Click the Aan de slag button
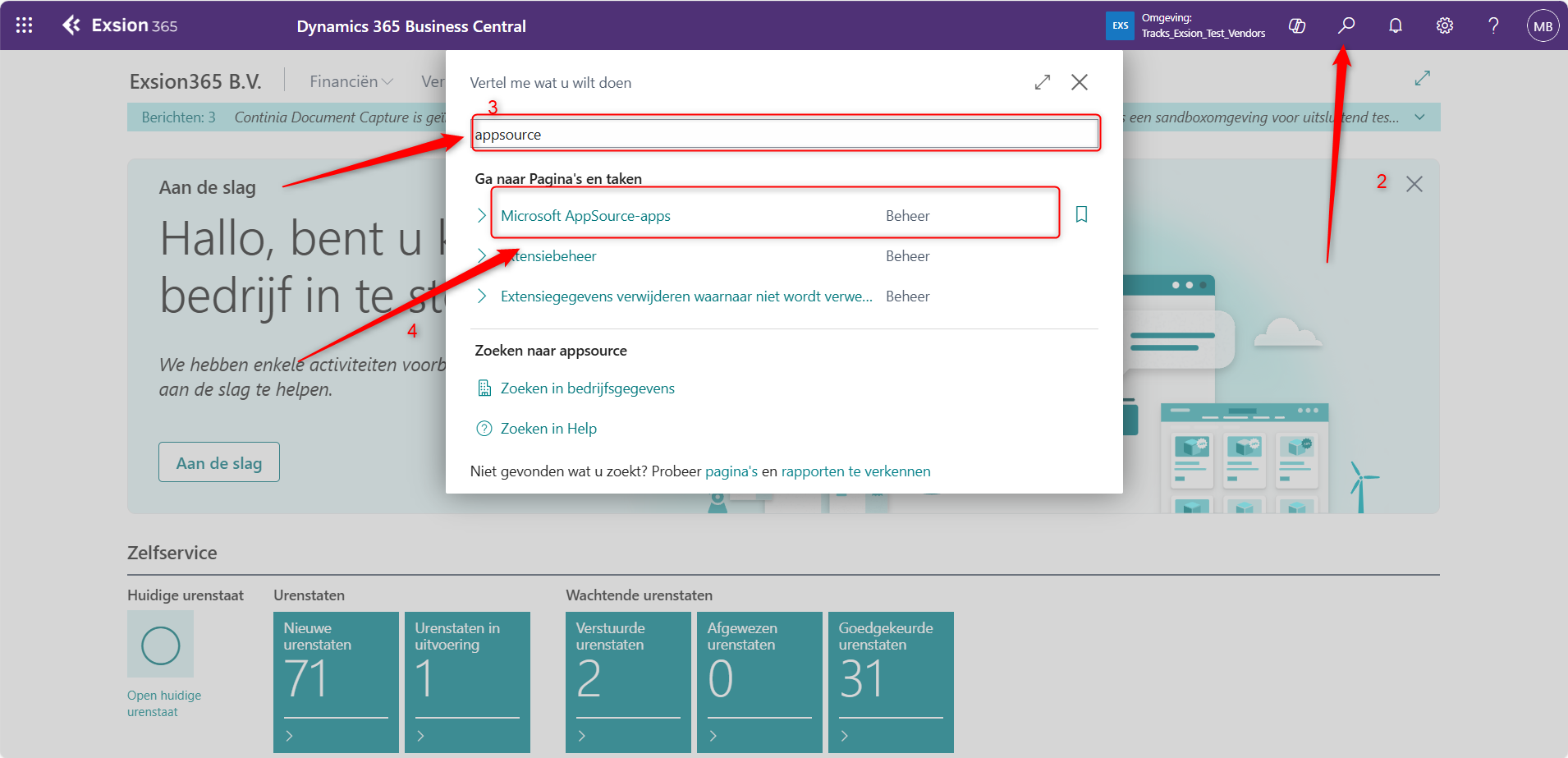 click(219, 462)
